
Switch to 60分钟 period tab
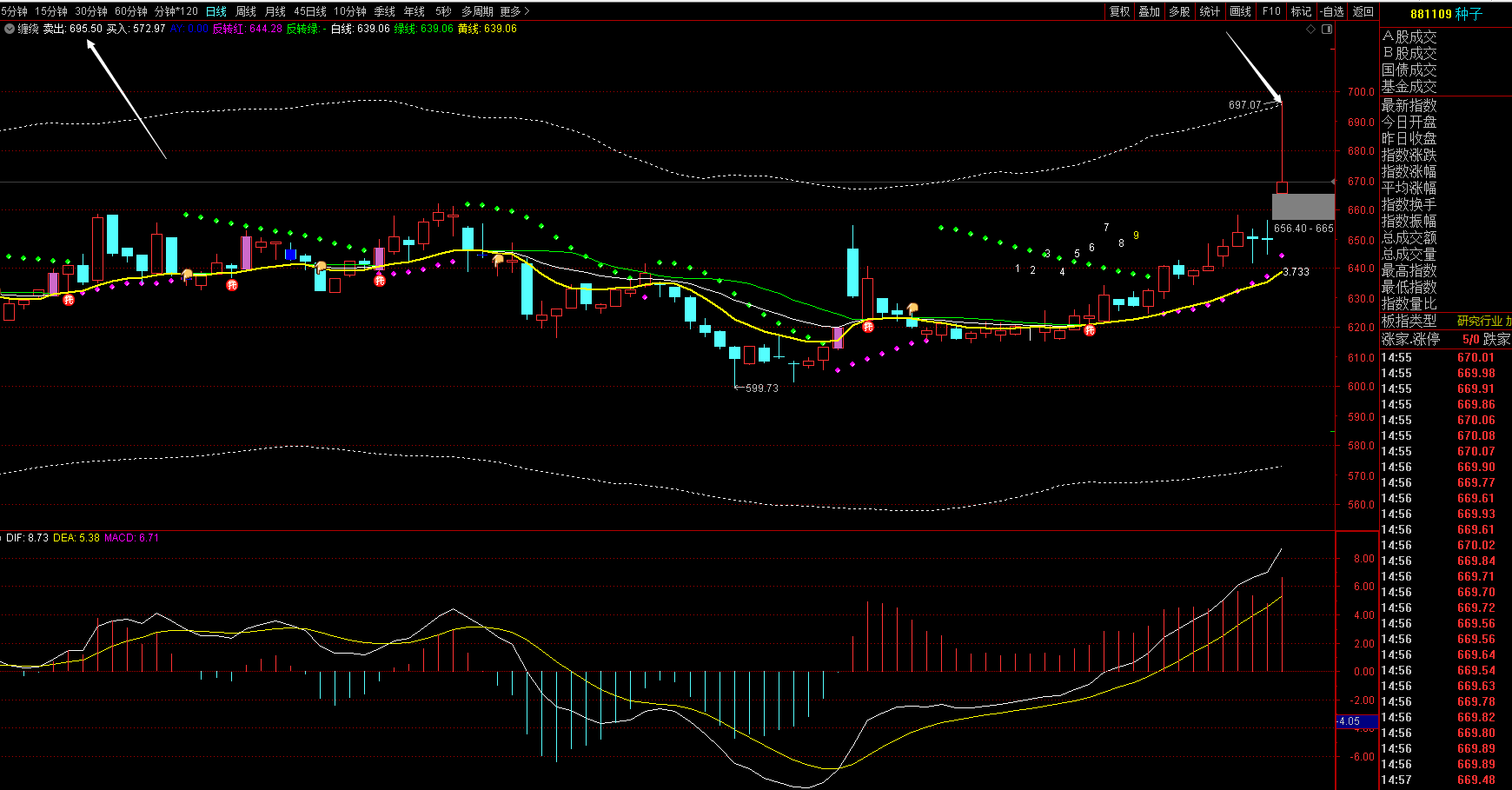(x=130, y=11)
